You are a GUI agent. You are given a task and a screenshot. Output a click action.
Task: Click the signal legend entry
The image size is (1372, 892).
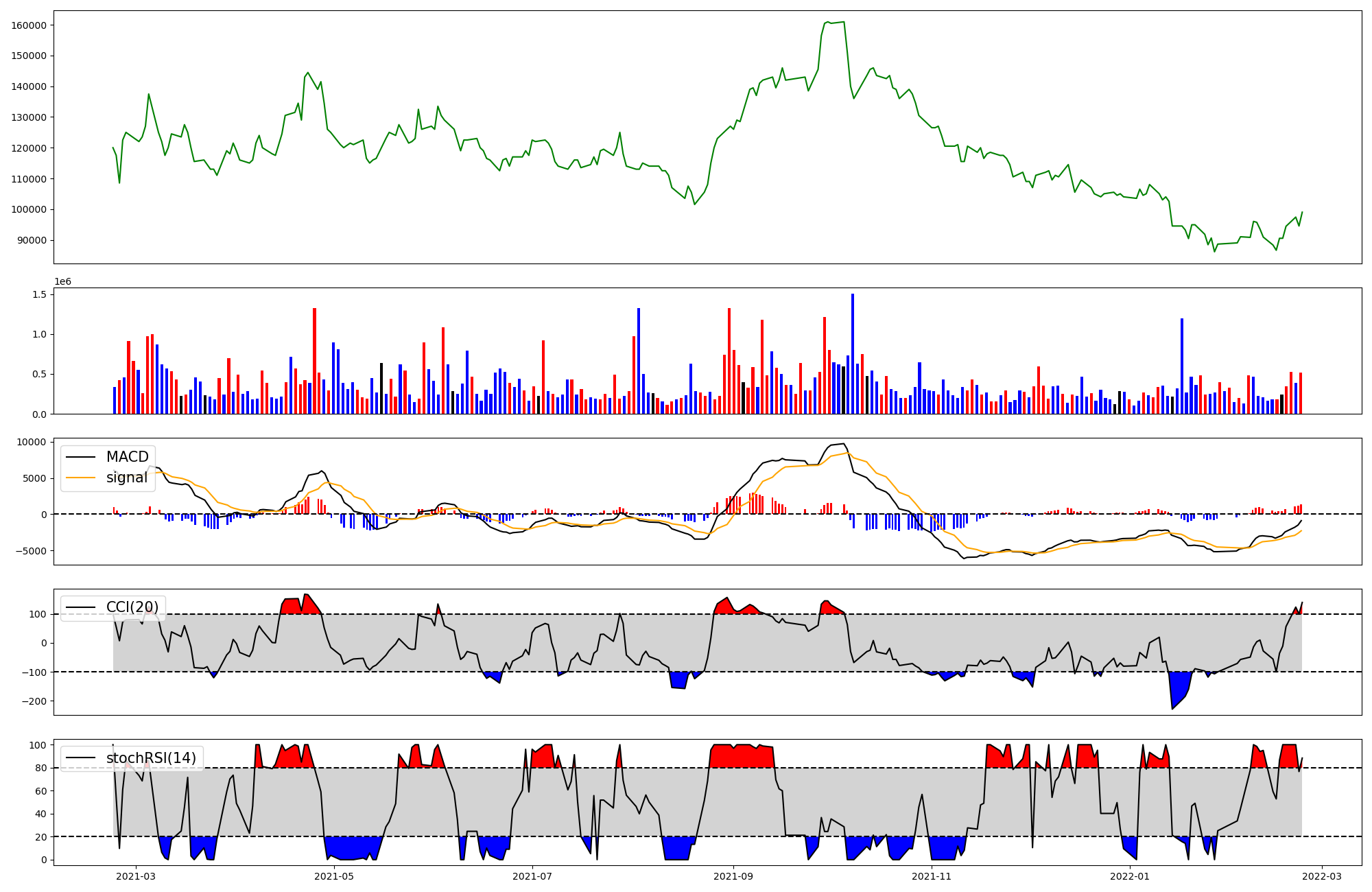(x=127, y=478)
